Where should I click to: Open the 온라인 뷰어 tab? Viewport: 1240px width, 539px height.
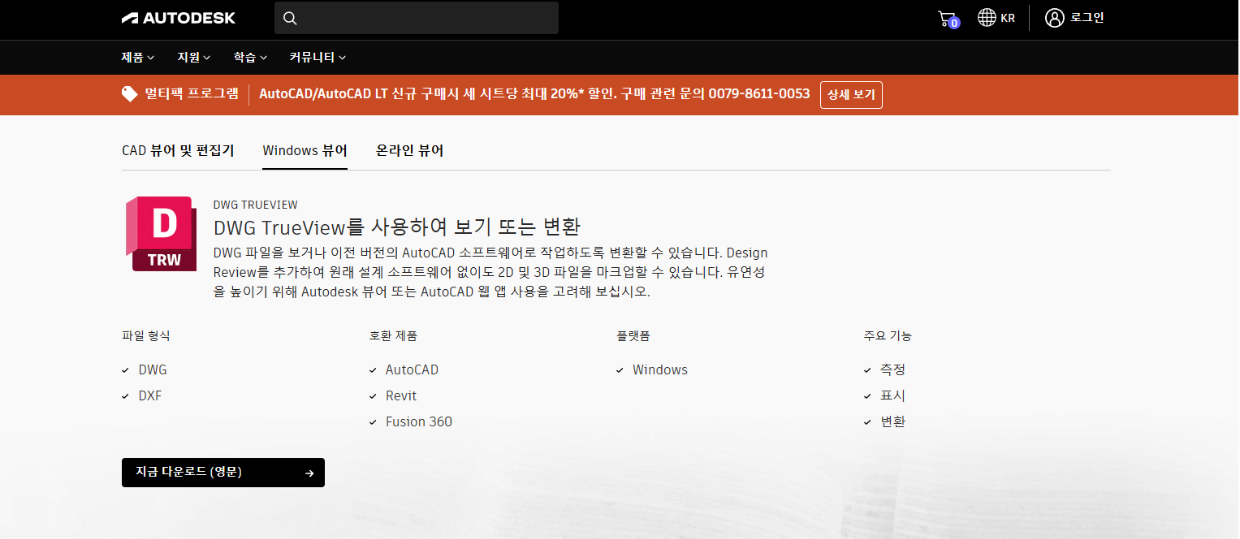pos(410,151)
